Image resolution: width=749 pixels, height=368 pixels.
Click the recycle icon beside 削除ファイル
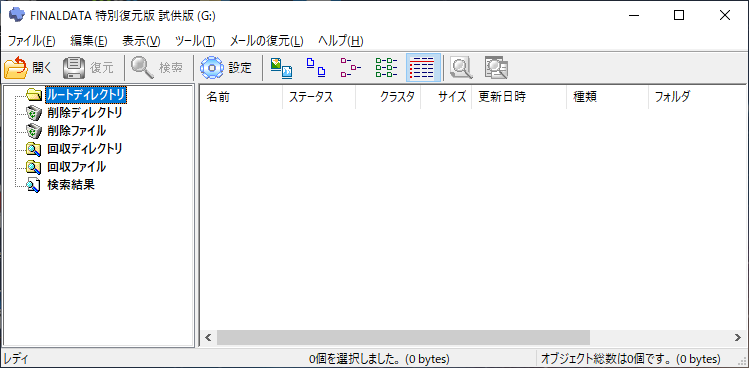(34, 130)
